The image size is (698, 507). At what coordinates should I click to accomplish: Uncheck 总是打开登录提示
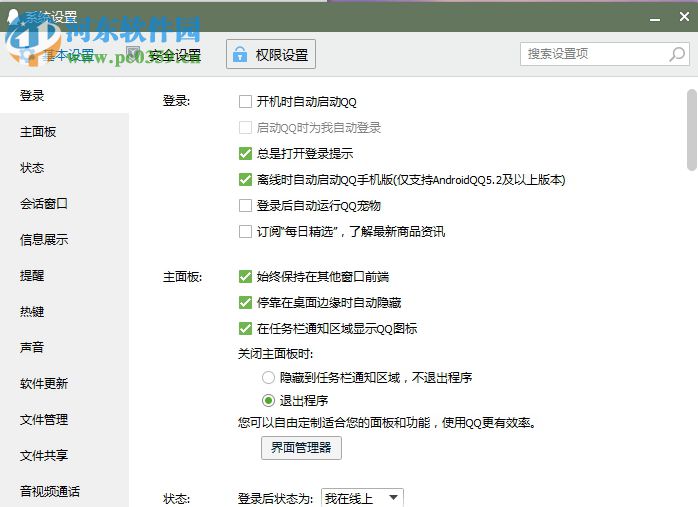tap(245, 154)
